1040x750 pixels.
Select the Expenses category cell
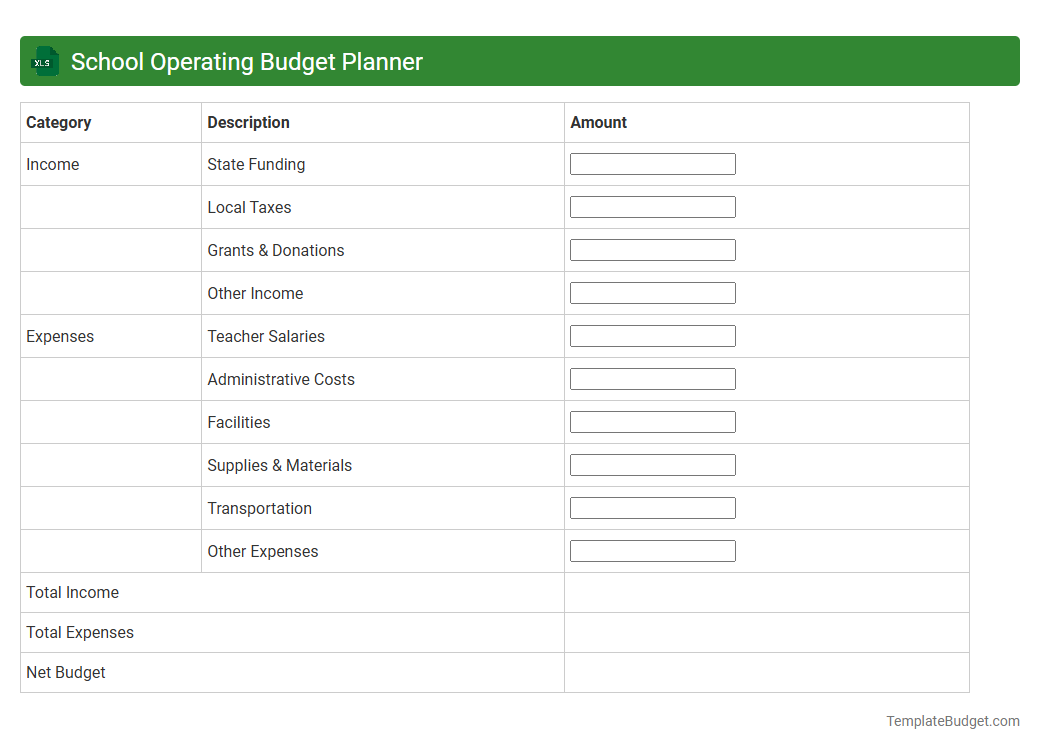pos(60,336)
